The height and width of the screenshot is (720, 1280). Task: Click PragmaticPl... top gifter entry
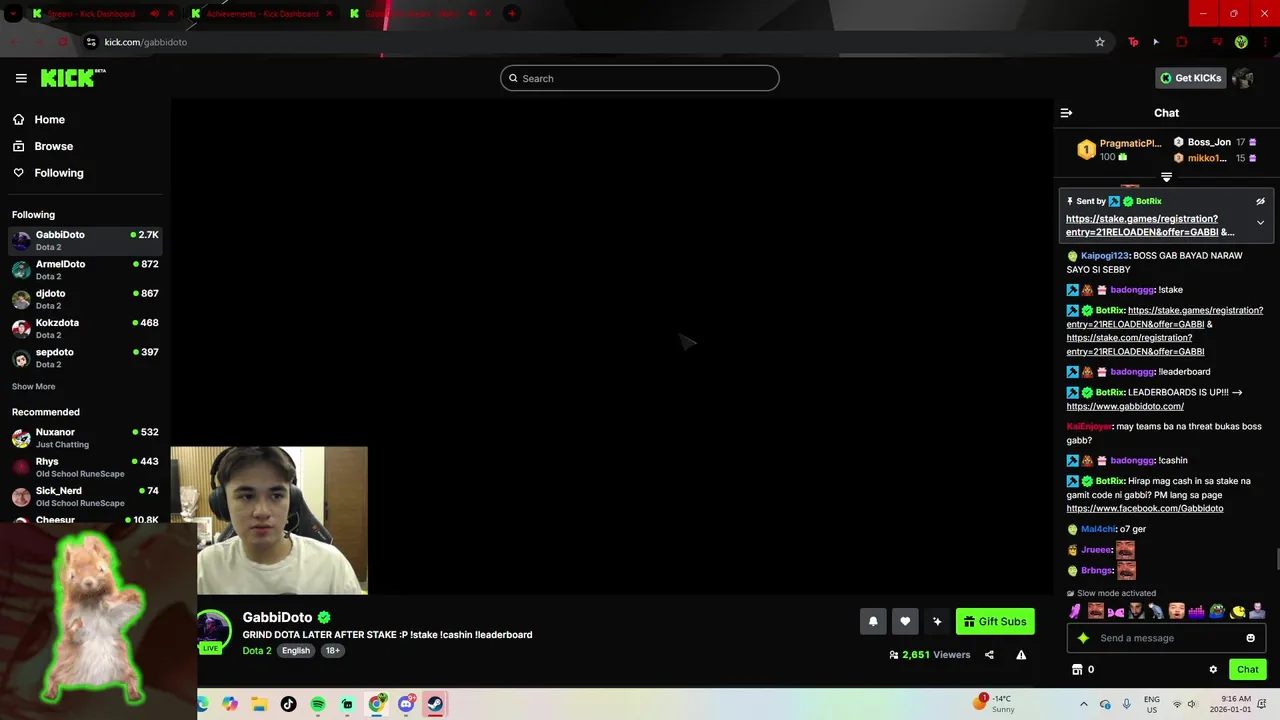click(x=1119, y=150)
